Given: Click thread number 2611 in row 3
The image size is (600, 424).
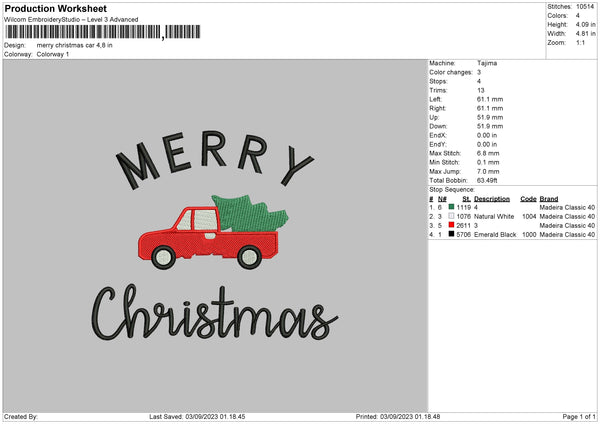Looking at the screenshot, I should (464, 225).
